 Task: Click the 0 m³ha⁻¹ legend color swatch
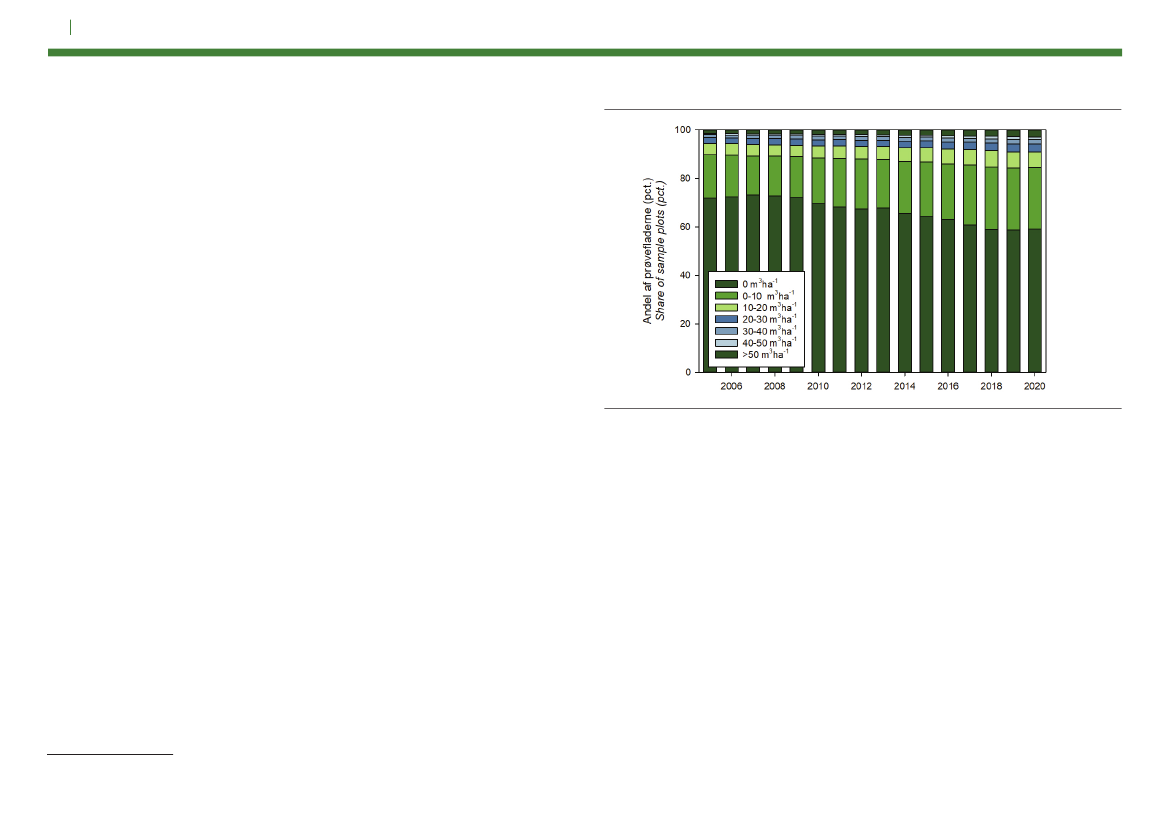726,284
